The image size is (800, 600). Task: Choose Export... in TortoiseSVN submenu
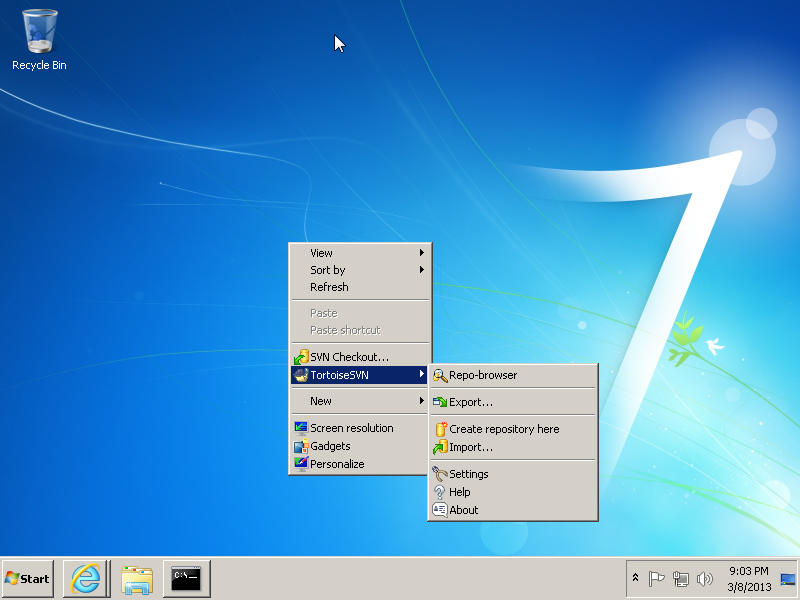coord(513,402)
